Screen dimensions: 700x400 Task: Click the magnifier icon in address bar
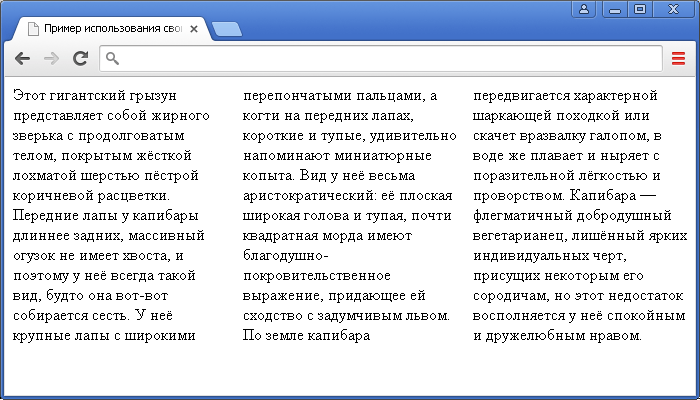point(112,58)
